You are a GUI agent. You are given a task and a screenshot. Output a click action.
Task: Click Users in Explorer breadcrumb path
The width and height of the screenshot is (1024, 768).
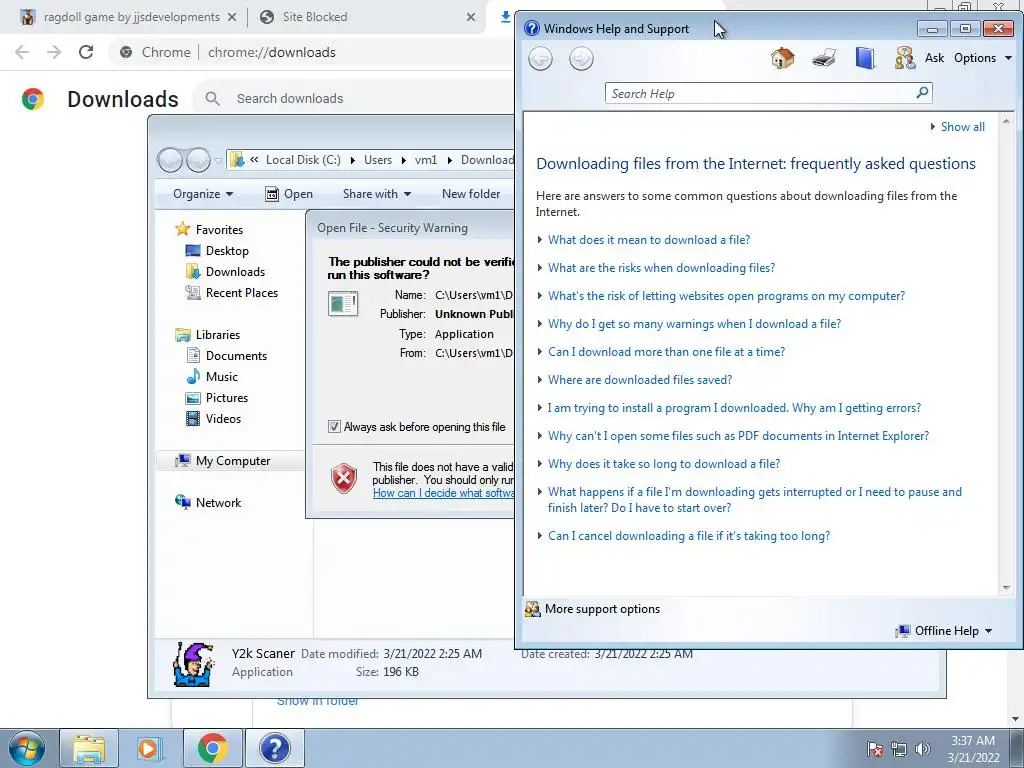[378, 160]
